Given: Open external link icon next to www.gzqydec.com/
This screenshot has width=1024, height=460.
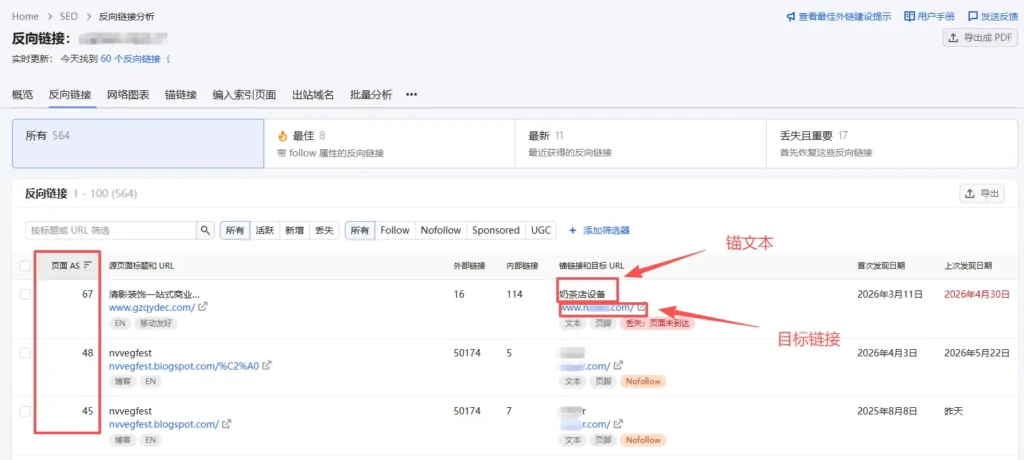Looking at the screenshot, I should pyautogui.click(x=203, y=306).
